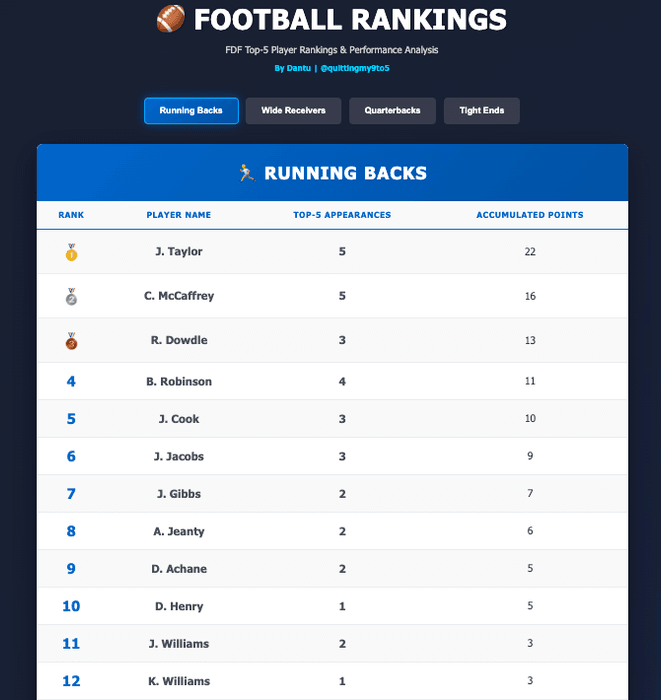This screenshot has width=661, height=700.
Task: Click the runner icon beside Running Backs heading
Action: tap(246, 173)
